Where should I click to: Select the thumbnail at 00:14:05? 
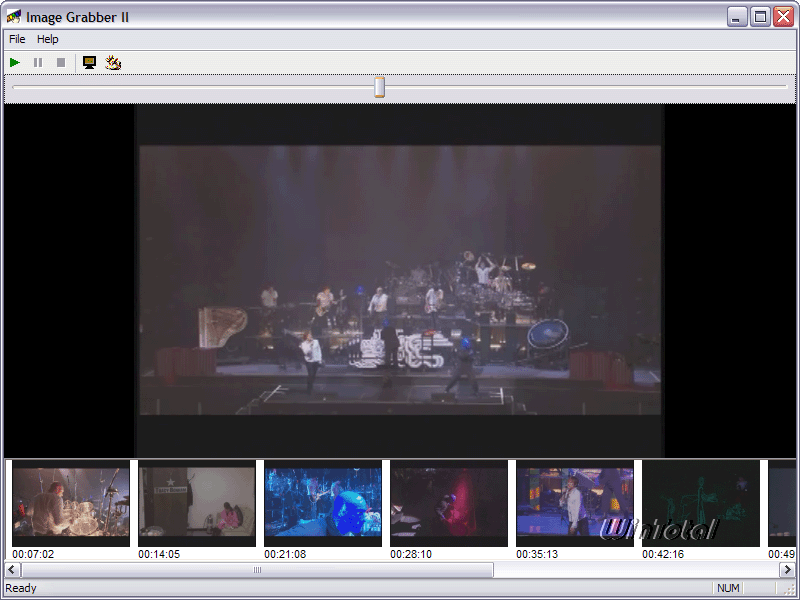pos(196,503)
